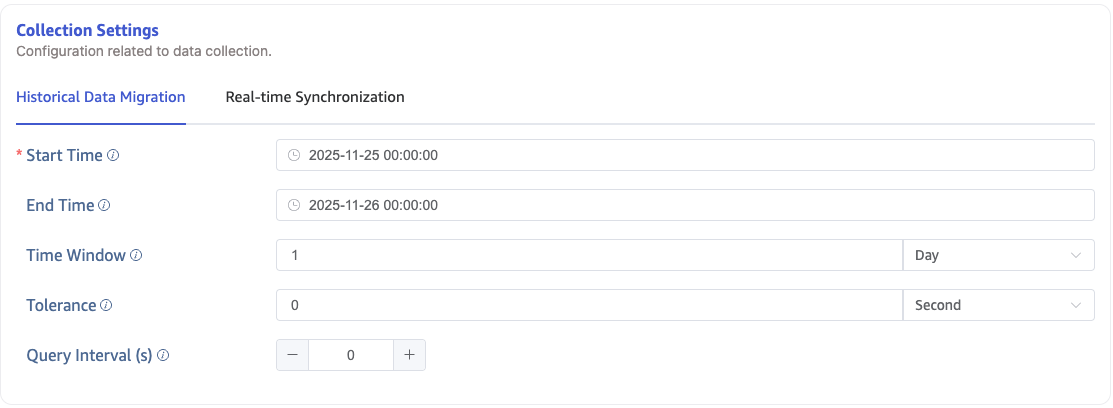Click the Query Interval info icon
The image size is (1113, 408).
pos(163,355)
